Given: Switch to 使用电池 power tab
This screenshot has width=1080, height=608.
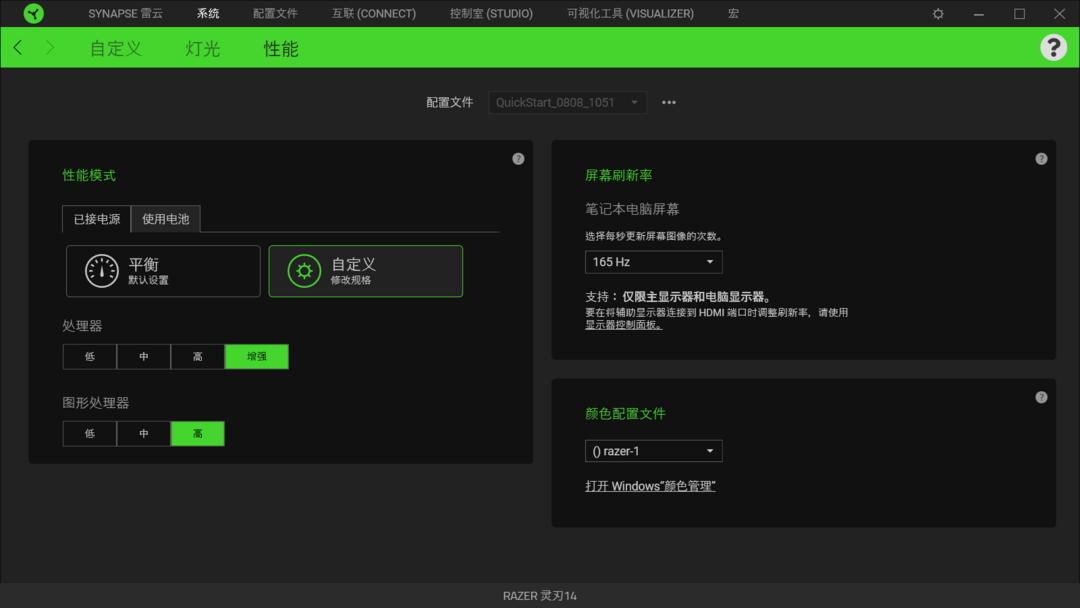Looking at the screenshot, I should click(165, 218).
